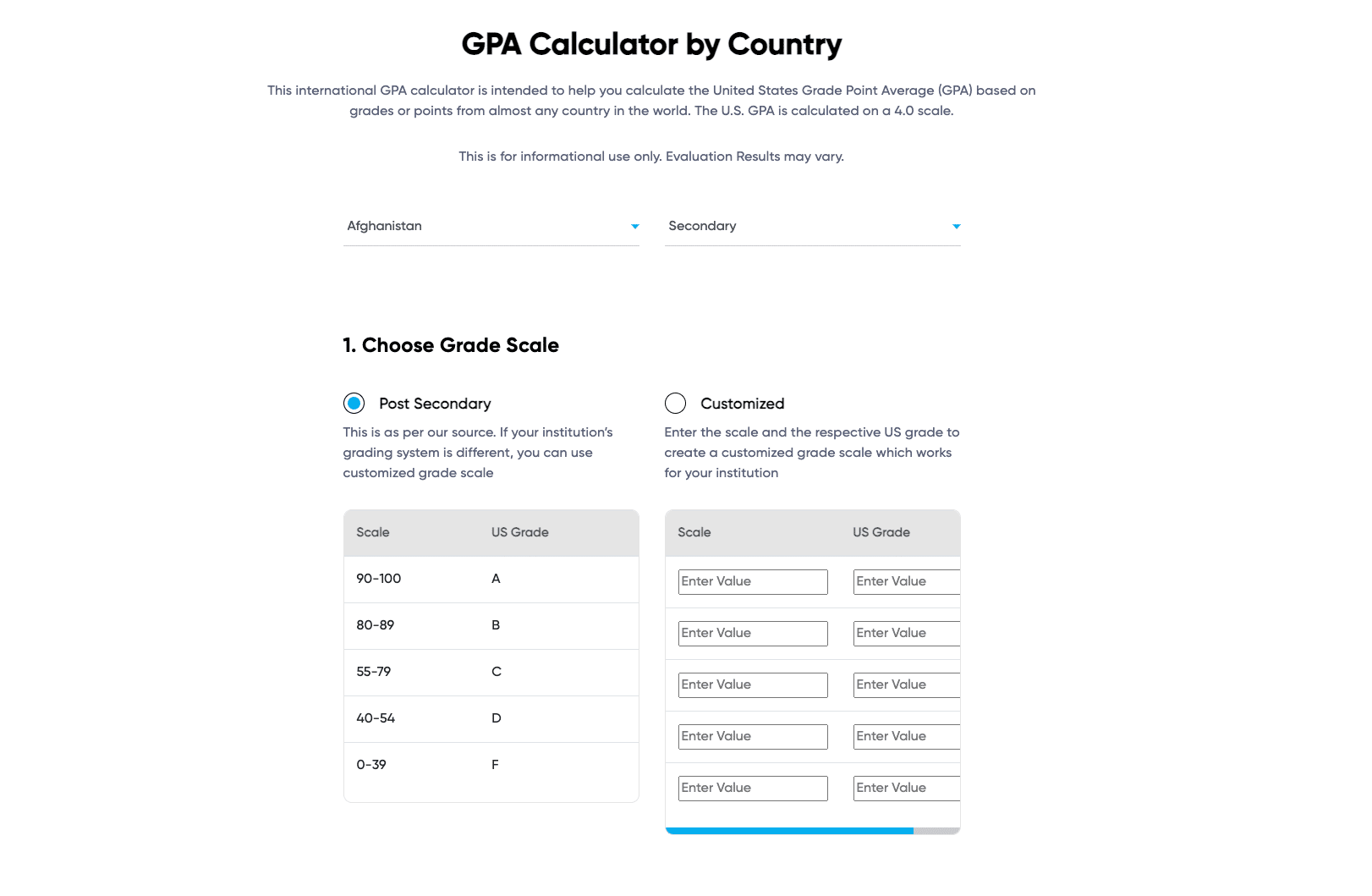Click the blue chevron beside Afghanistan

[634, 227]
